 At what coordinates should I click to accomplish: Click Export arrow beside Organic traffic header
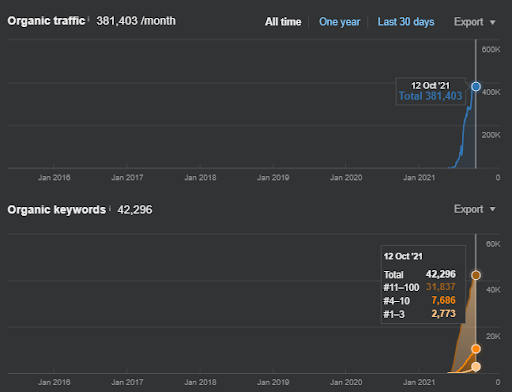click(x=492, y=23)
